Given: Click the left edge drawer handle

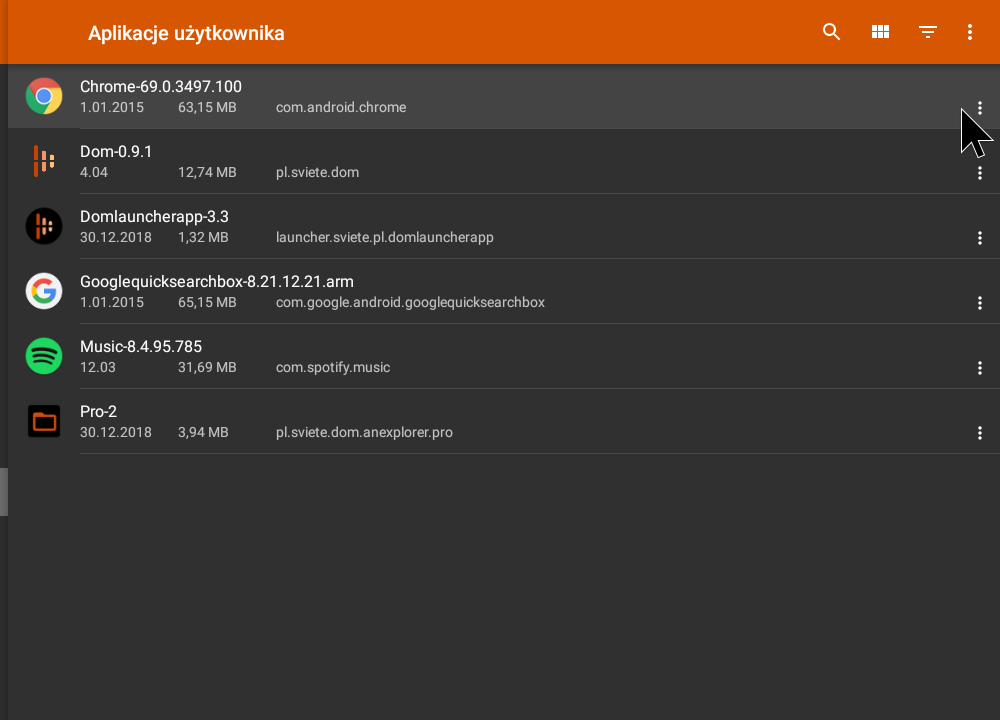Looking at the screenshot, I should click(4, 492).
